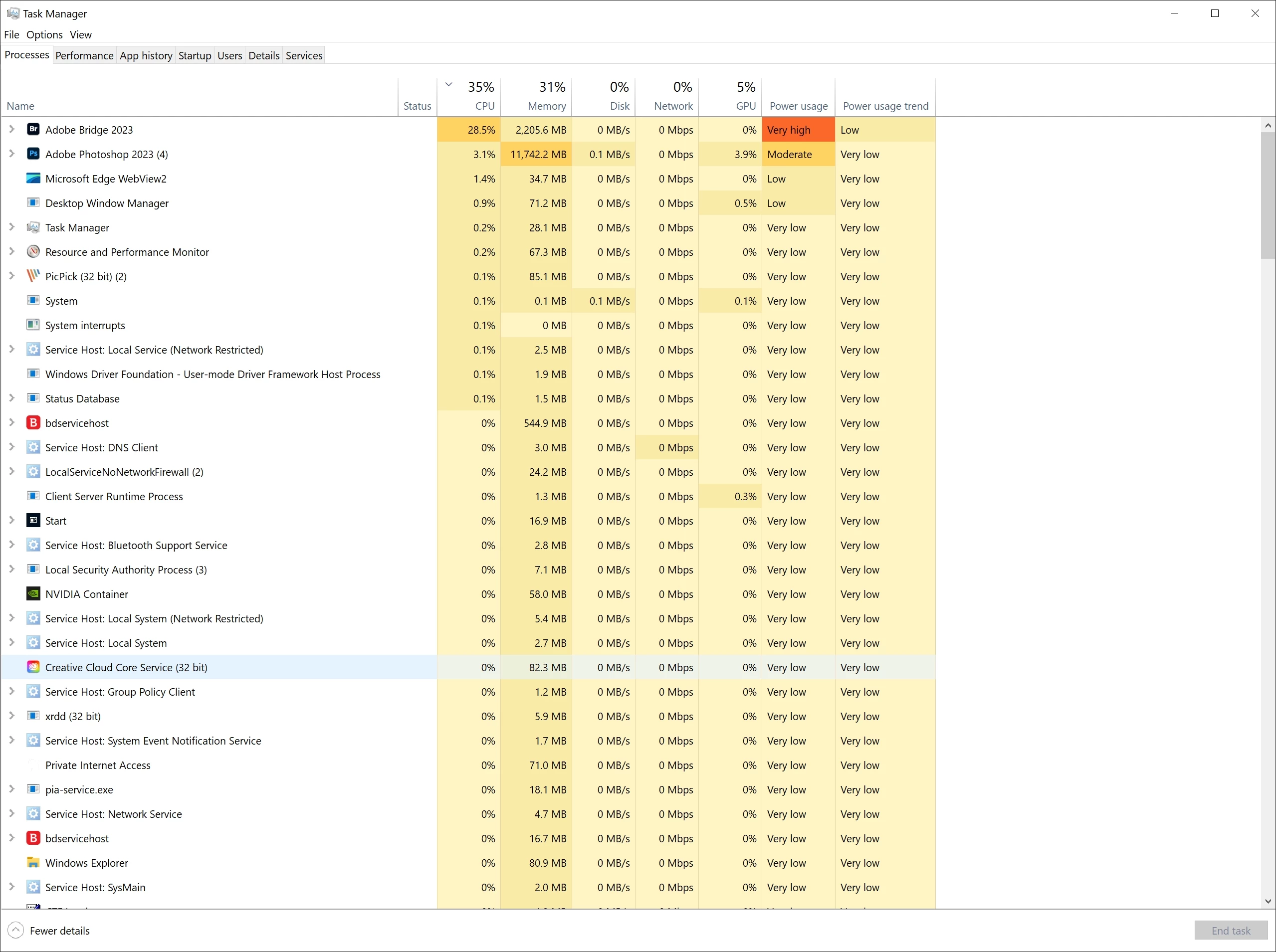Collapse view with Fewer details arrow
Viewport: 1276px width, 952px height.
click(16, 930)
